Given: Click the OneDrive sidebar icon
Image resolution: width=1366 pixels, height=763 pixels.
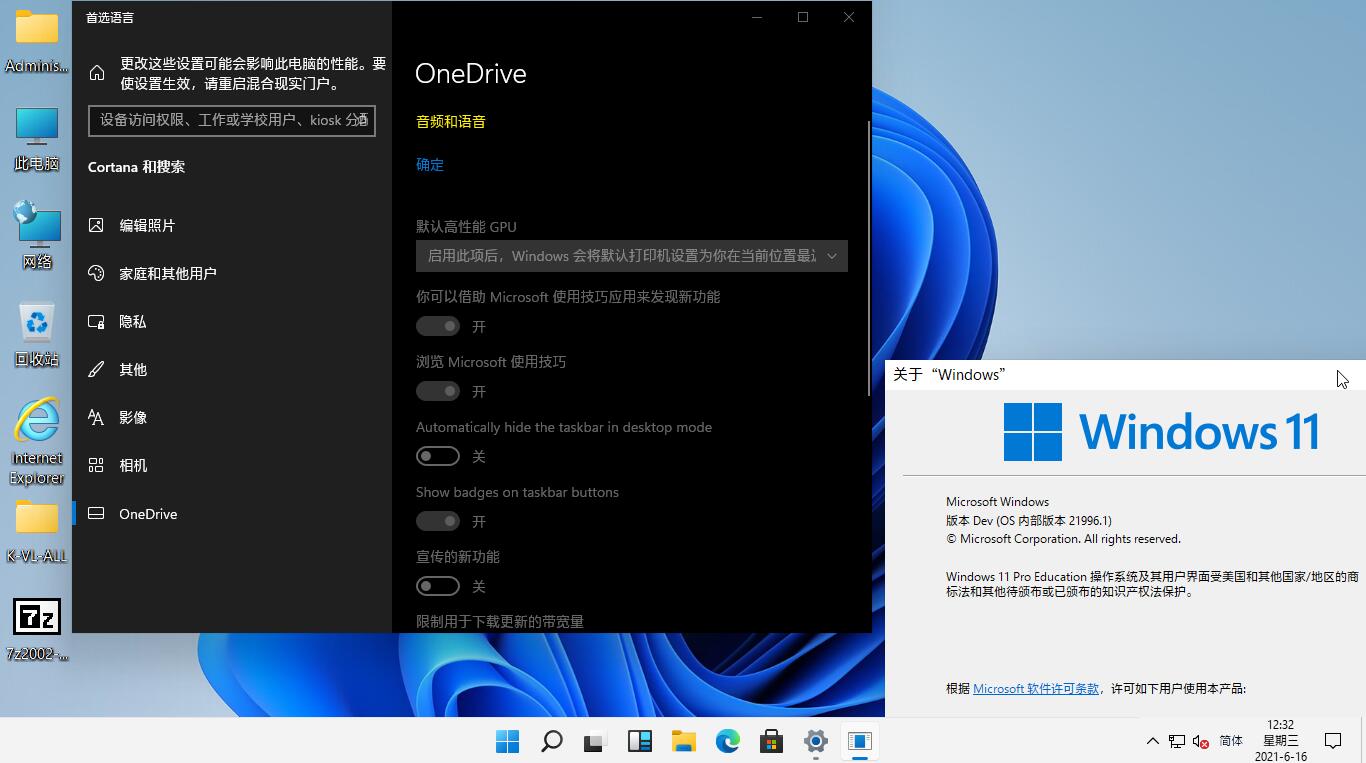Looking at the screenshot, I should (96, 513).
